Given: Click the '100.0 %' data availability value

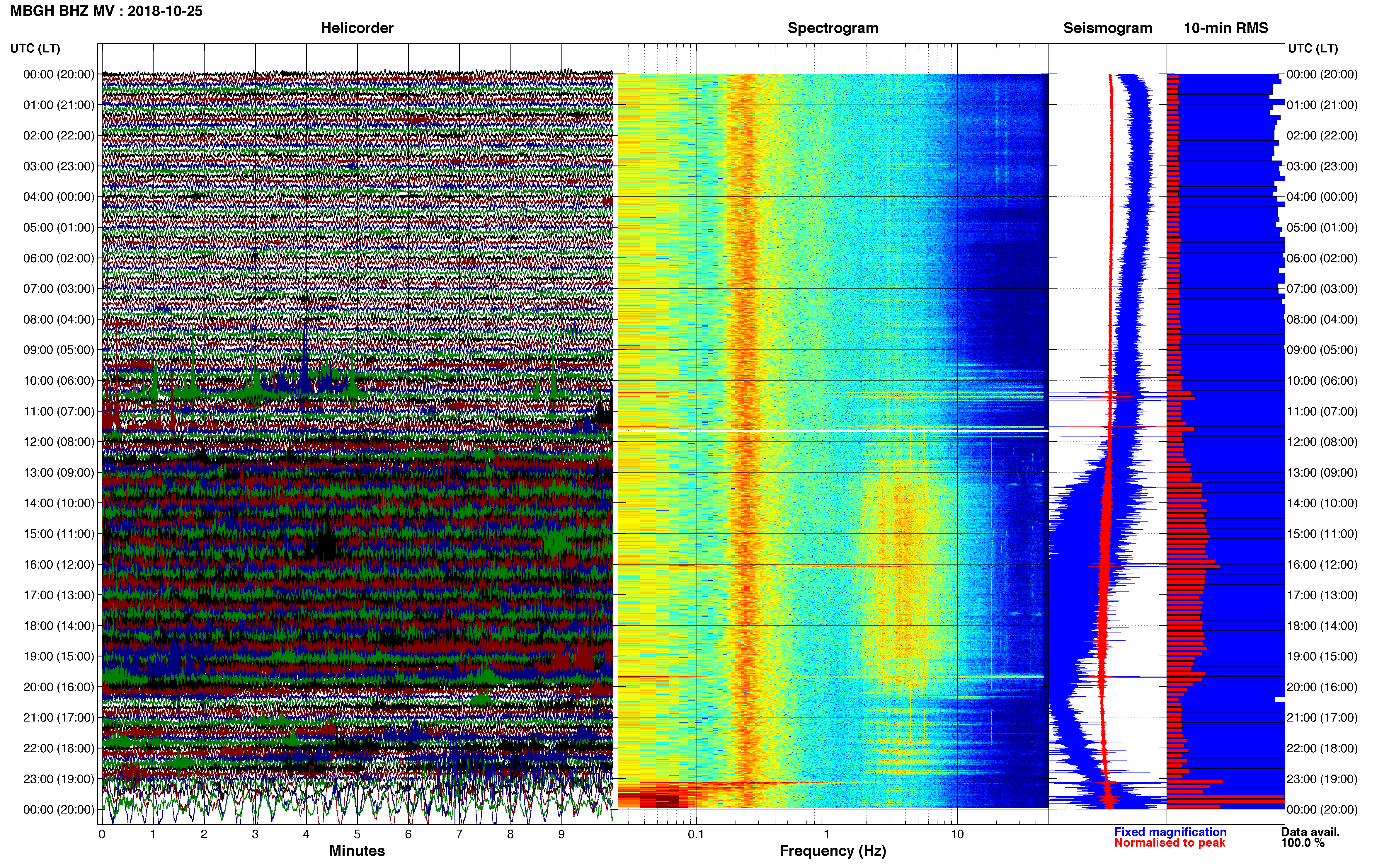Looking at the screenshot, I should [x=1303, y=843].
